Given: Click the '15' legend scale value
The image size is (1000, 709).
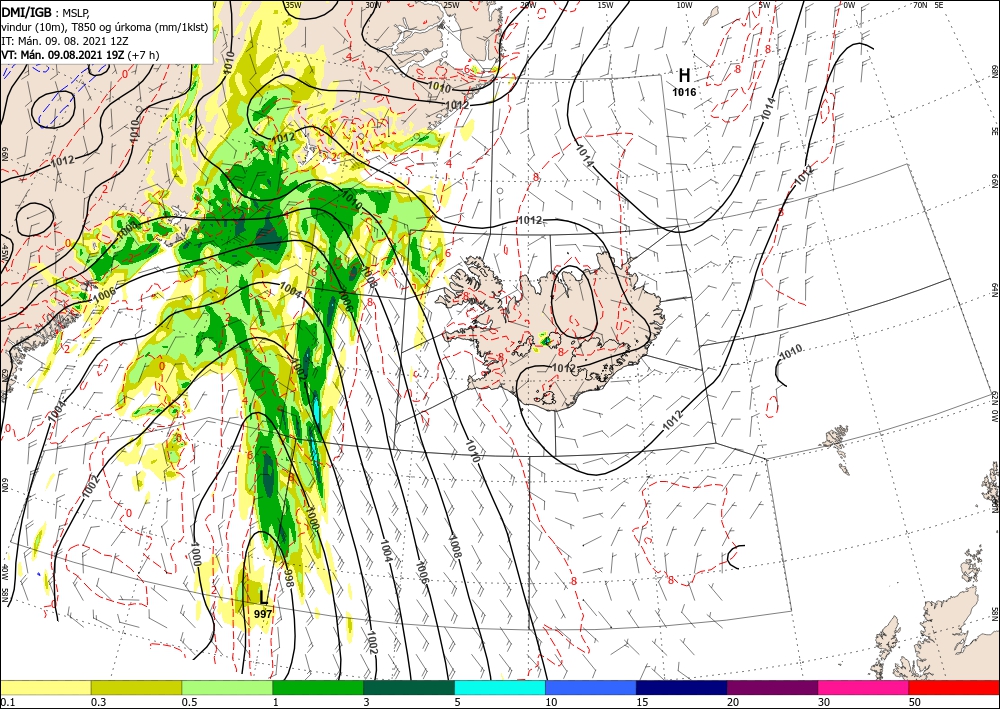Looking at the screenshot, I should [x=642, y=702].
